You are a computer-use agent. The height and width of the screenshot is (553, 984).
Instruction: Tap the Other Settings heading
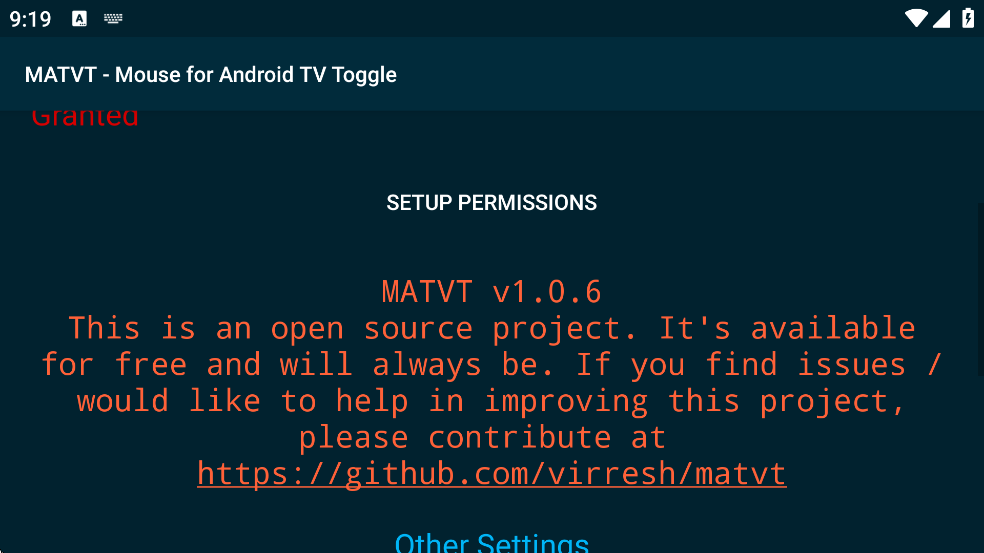click(x=491, y=543)
